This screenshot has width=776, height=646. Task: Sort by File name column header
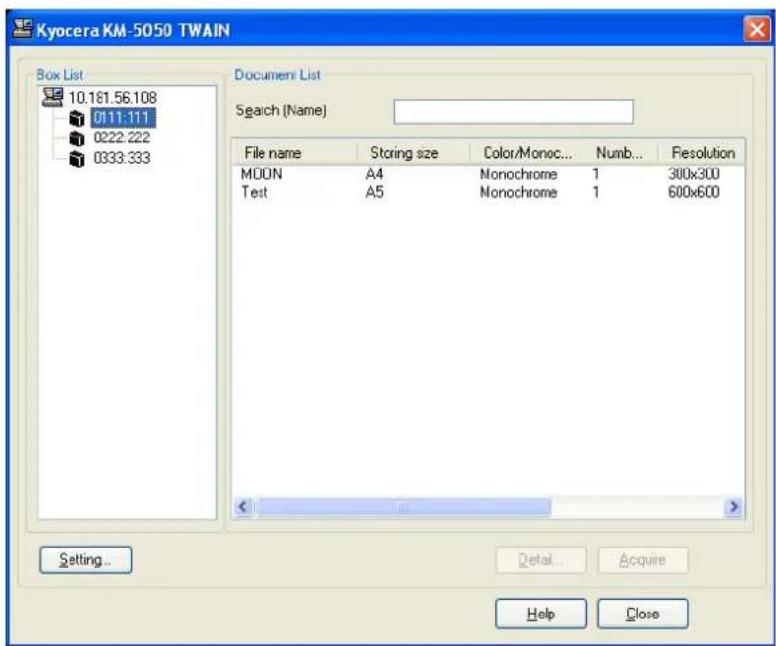(295, 152)
